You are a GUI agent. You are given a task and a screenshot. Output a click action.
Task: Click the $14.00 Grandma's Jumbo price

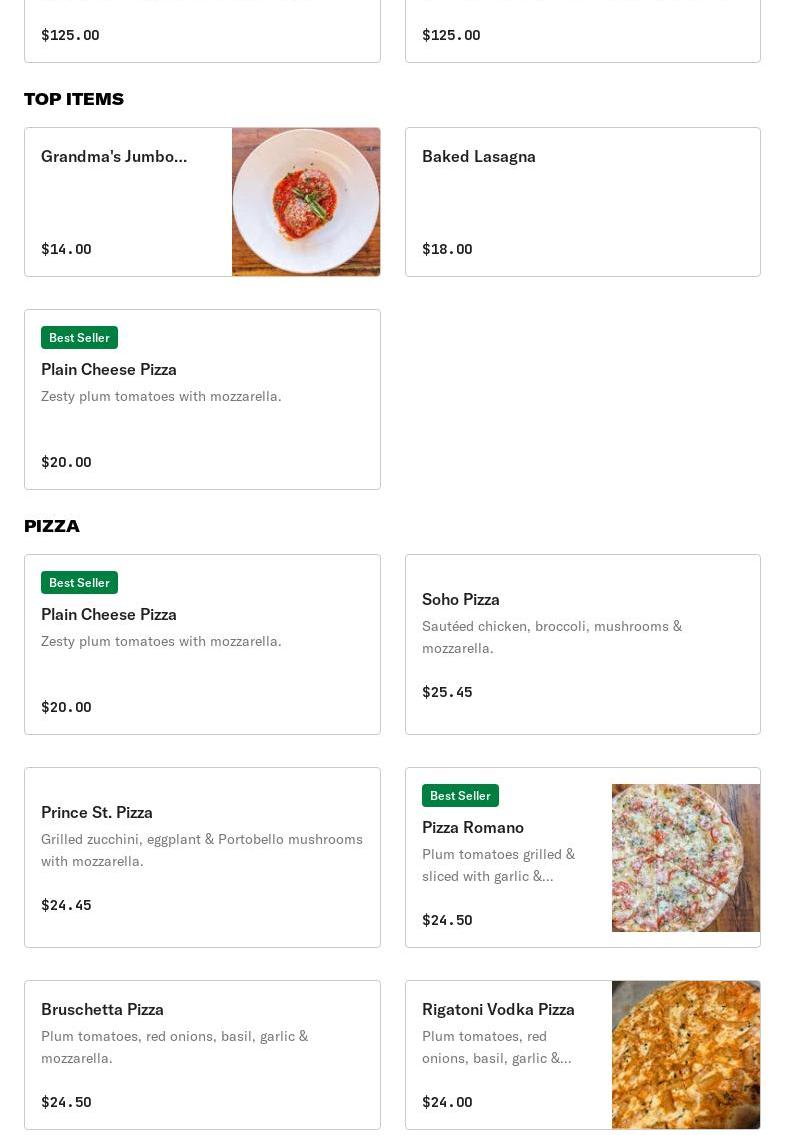(66, 249)
